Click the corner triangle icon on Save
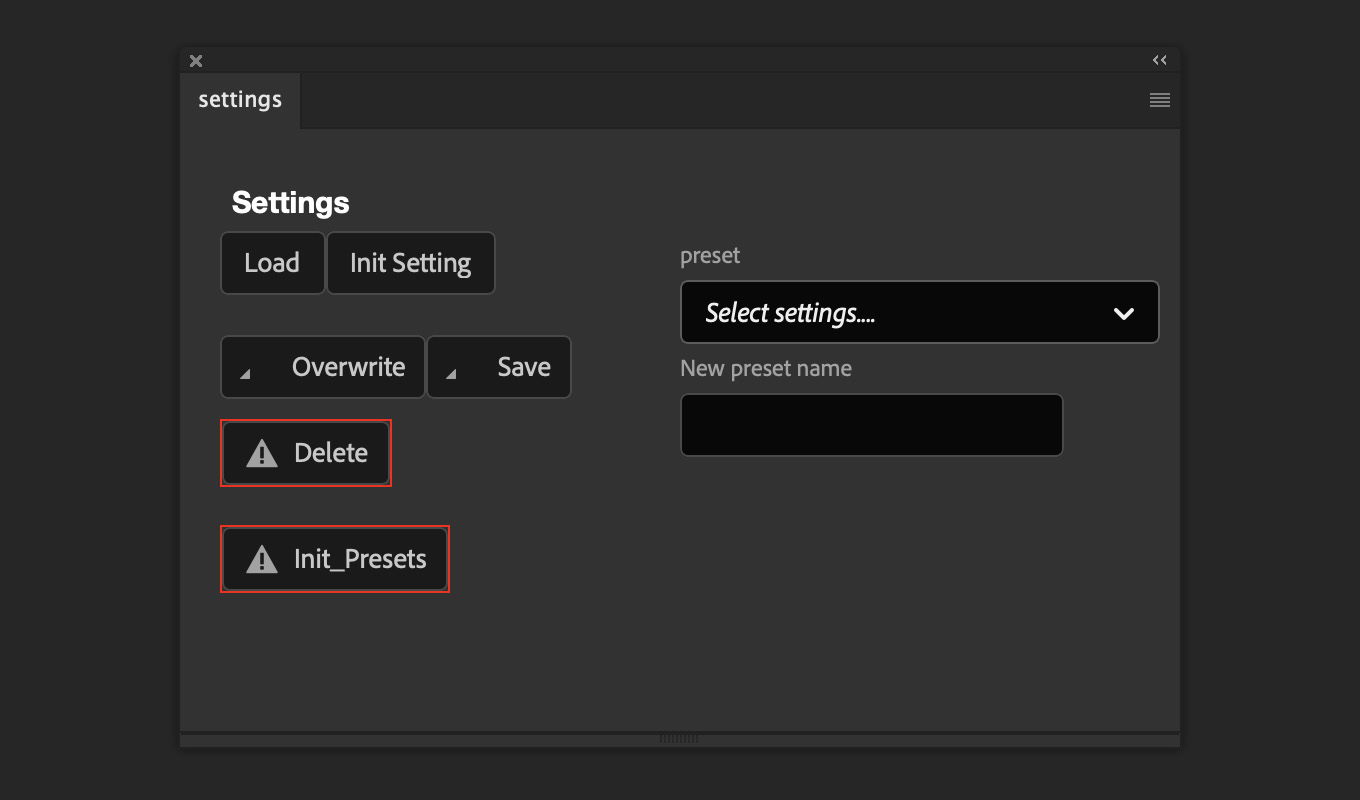The image size is (1360, 800). pyautogui.click(x=451, y=374)
